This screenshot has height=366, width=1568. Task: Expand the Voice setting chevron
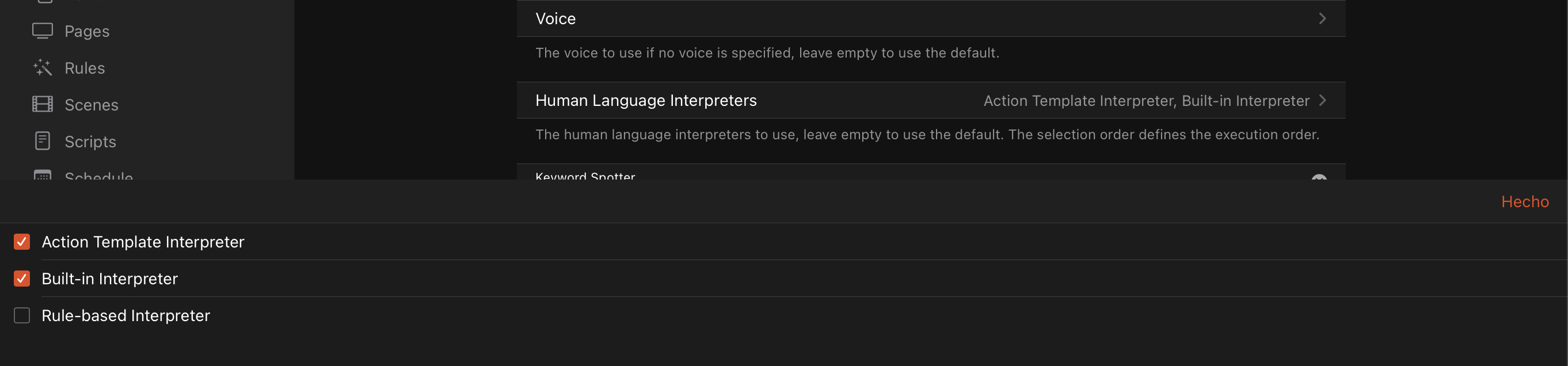(x=1322, y=18)
